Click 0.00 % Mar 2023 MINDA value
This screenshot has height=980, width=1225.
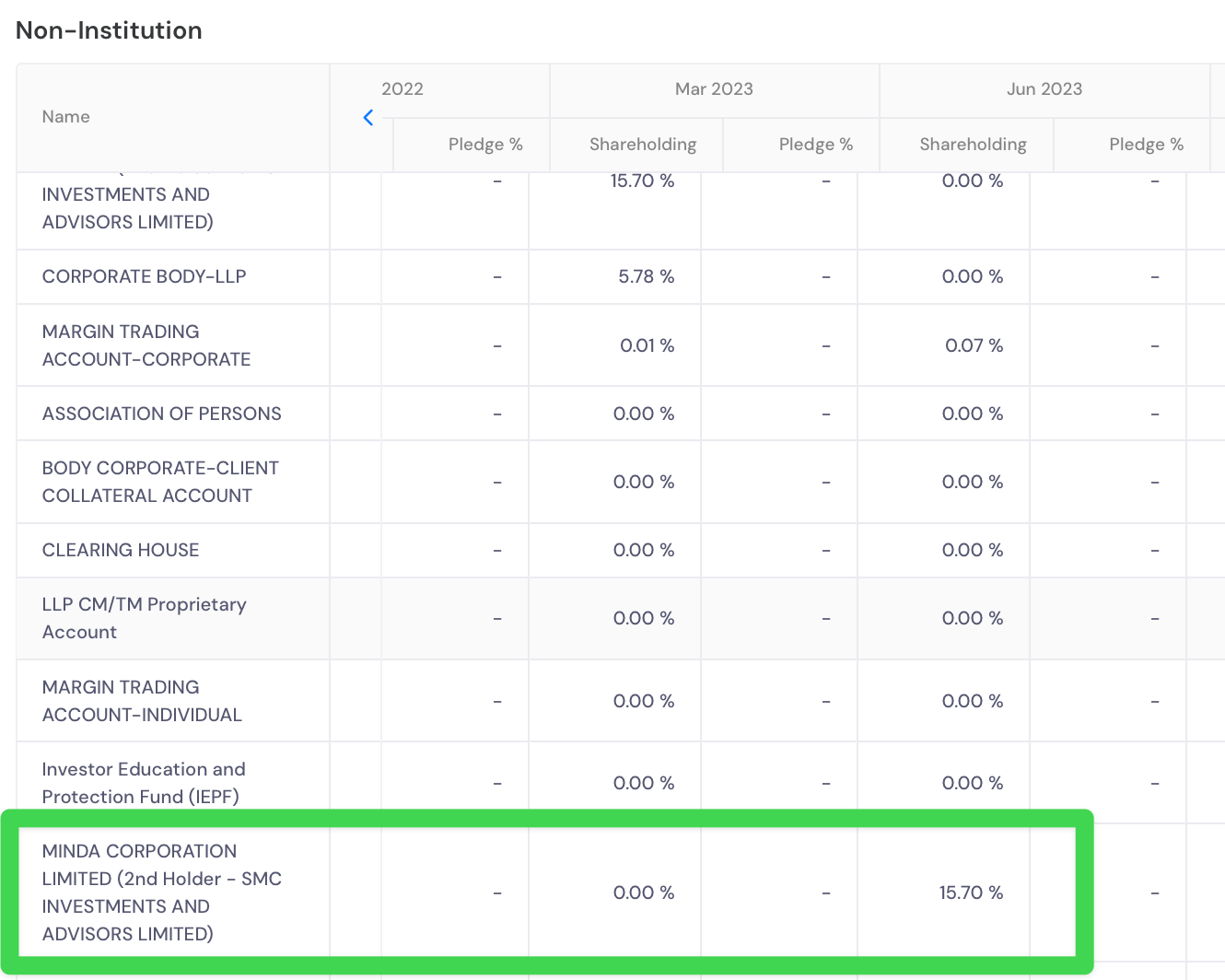644,892
